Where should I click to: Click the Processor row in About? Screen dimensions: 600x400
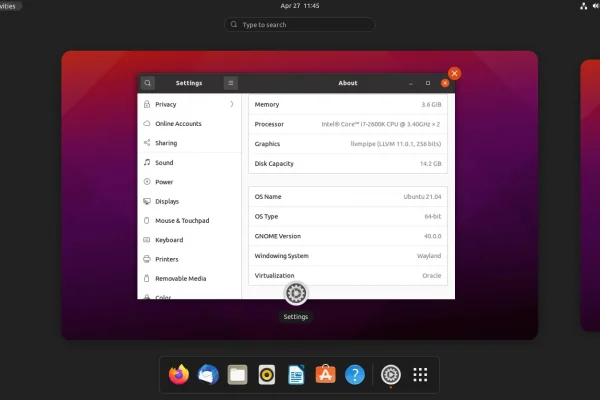click(x=348, y=124)
